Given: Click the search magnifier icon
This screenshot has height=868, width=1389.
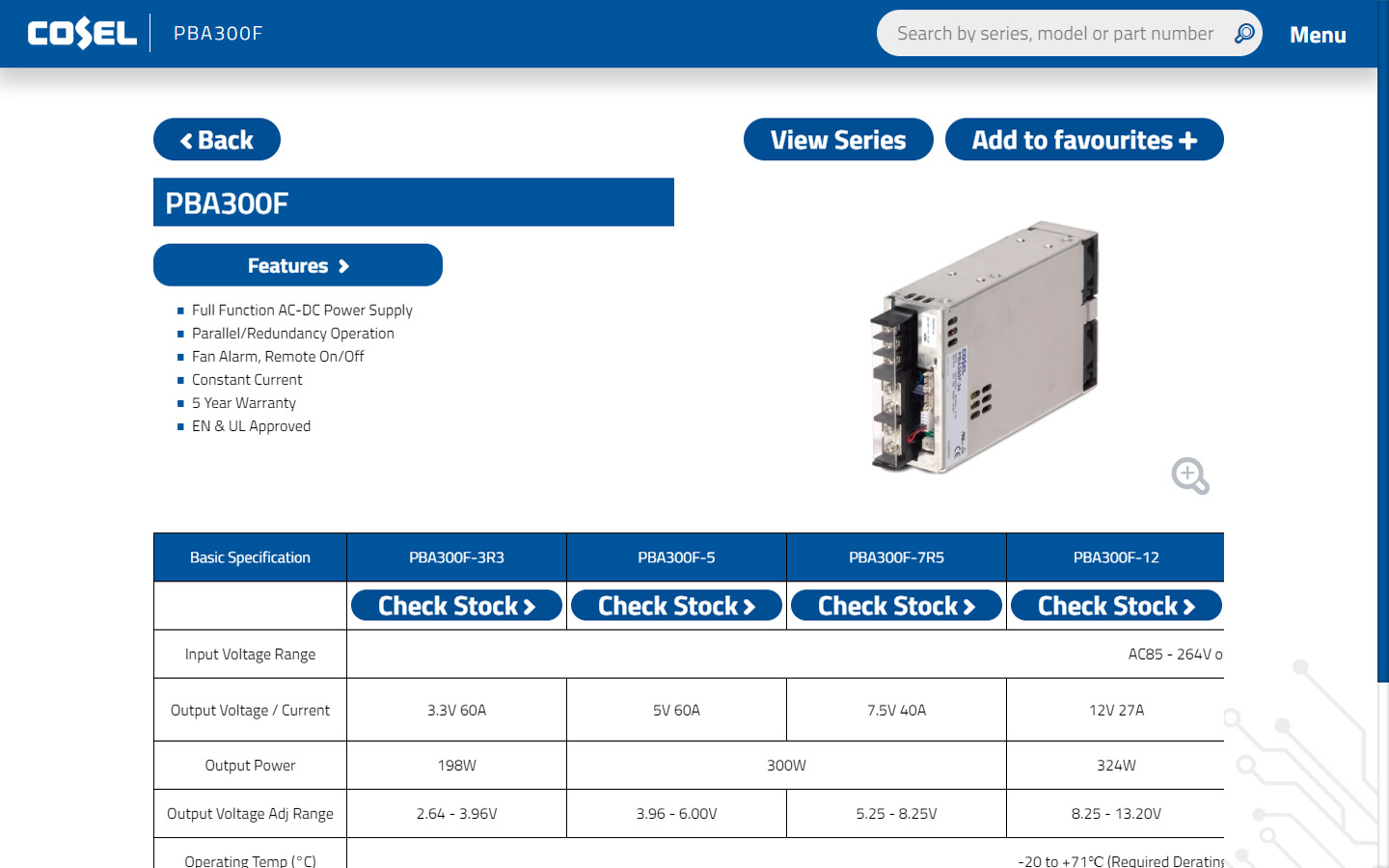Looking at the screenshot, I should coord(1244,34).
